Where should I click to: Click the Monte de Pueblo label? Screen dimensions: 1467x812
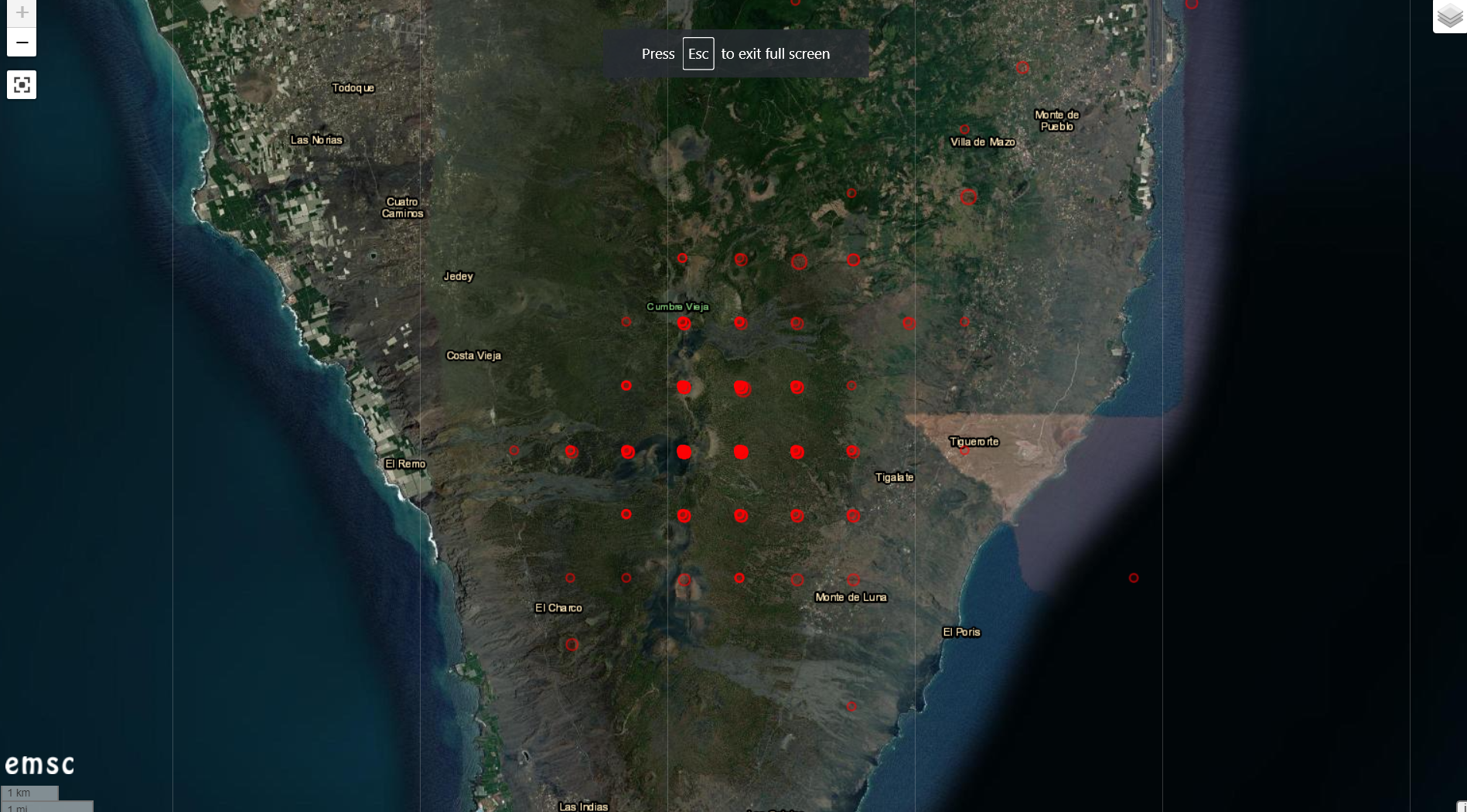point(1056,121)
